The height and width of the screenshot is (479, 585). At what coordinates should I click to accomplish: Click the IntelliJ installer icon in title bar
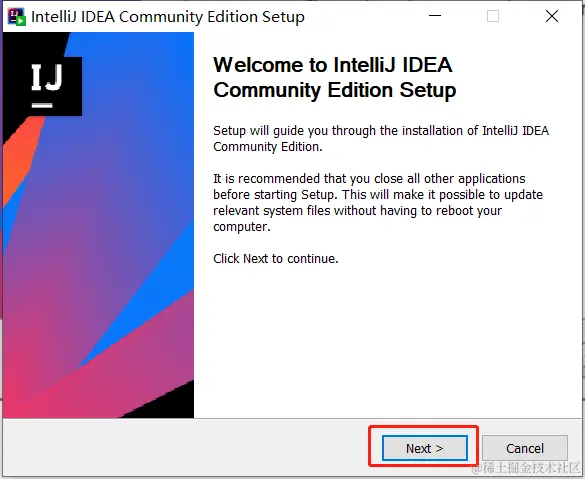click(16, 17)
